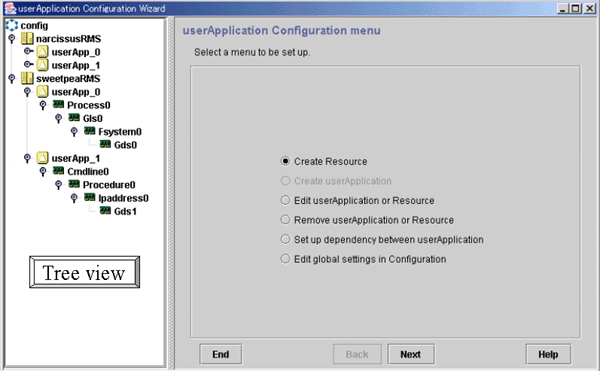Click the config root node icon
Screen dimensions: 600x371
click(11, 25)
